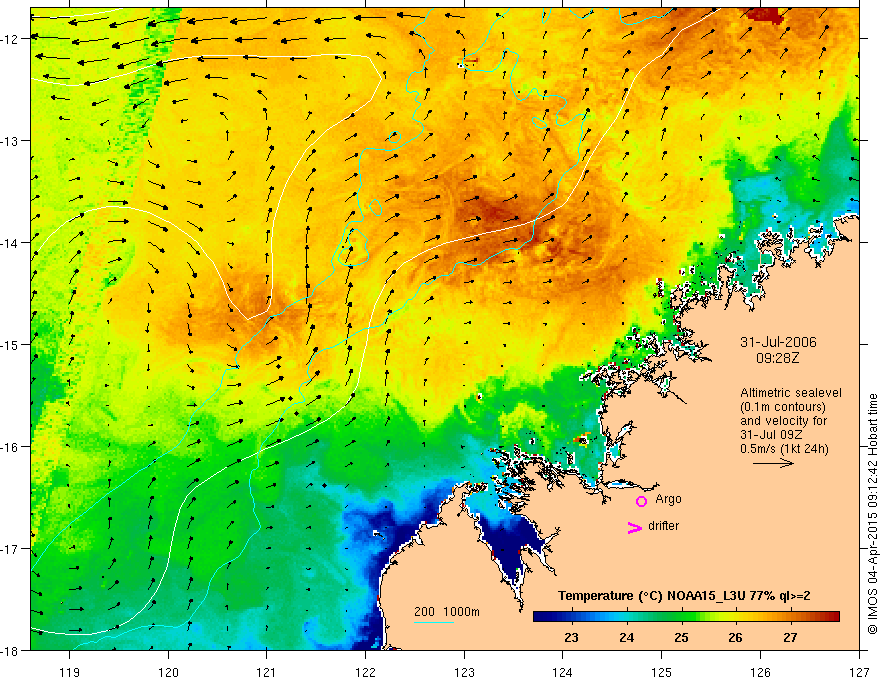The height and width of the screenshot is (680, 880).
Task: Click the 'drifter' legend label
Action: pos(663,526)
